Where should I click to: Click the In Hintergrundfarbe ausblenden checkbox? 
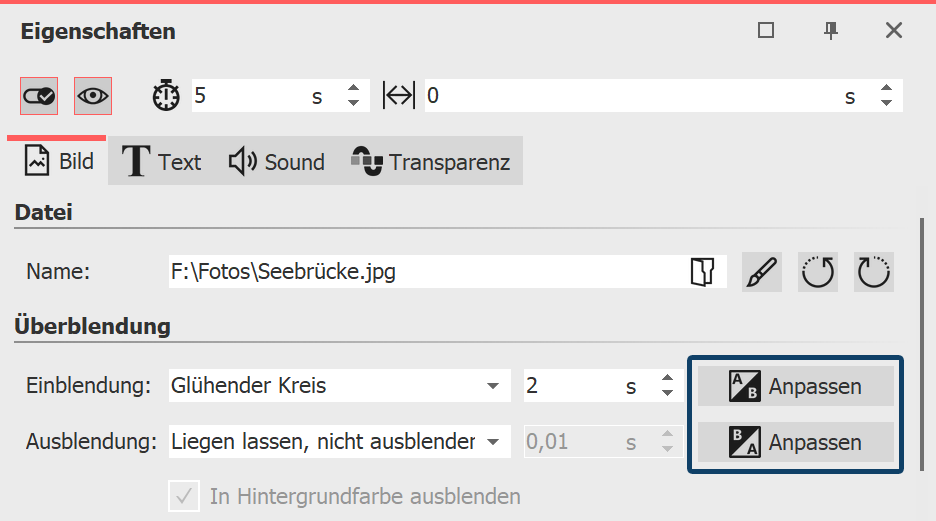click(x=184, y=497)
